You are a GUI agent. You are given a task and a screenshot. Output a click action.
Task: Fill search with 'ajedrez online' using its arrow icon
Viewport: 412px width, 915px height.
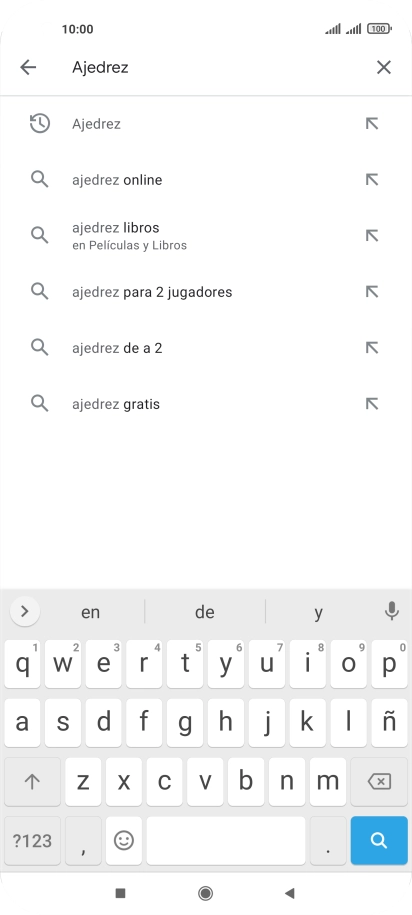pos(372,180)
